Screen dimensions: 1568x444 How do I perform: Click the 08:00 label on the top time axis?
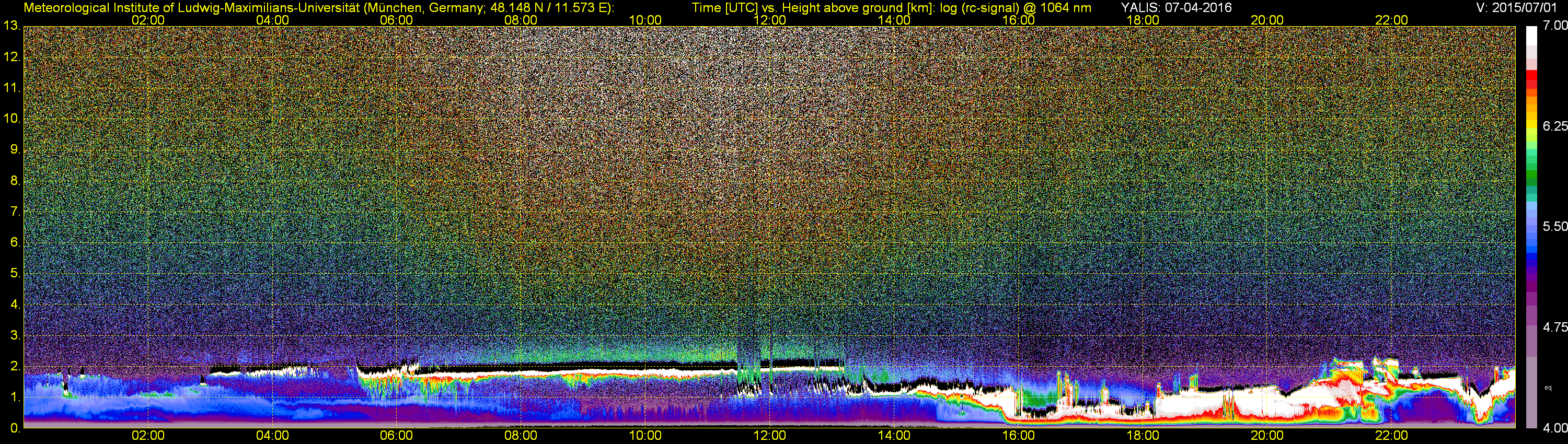pyautogui.click(x=521, y=20)
